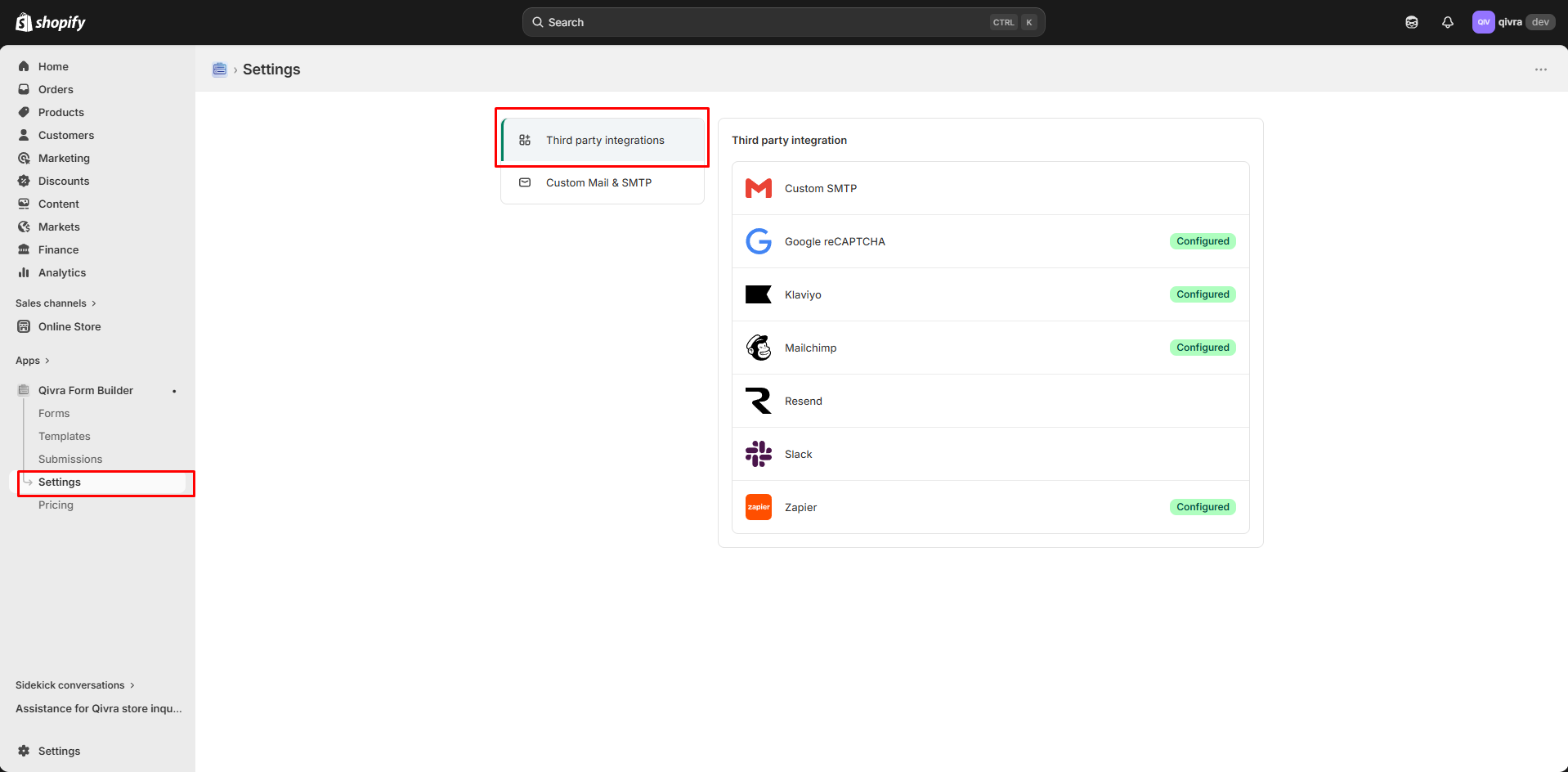Screen dimensions: 1568x772
Task: Click the Resend logo icon
Action: pos(759,401)
